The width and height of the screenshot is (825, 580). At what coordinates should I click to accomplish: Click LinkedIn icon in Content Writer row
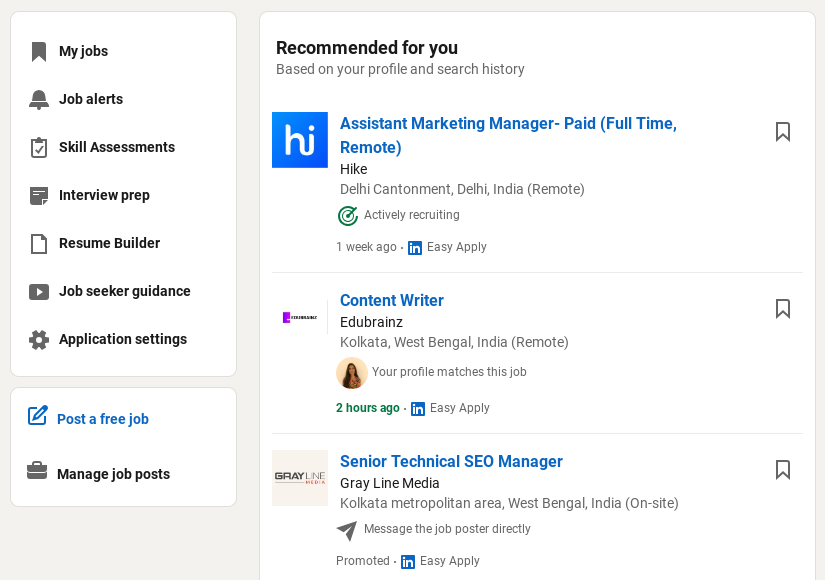click(x=418, y=409)
